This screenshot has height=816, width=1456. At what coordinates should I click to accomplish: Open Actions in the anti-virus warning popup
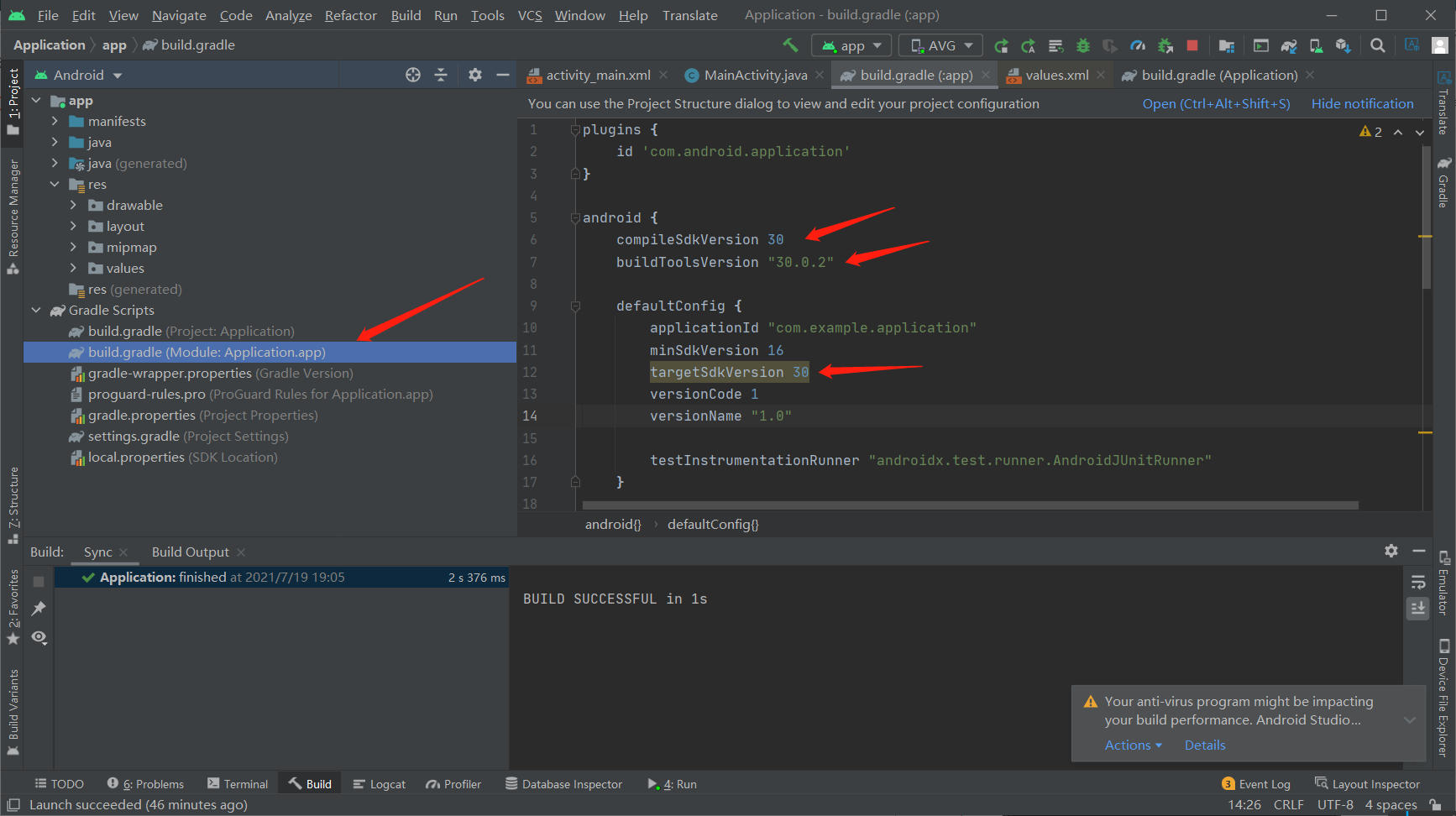[x=1129, y=745]
